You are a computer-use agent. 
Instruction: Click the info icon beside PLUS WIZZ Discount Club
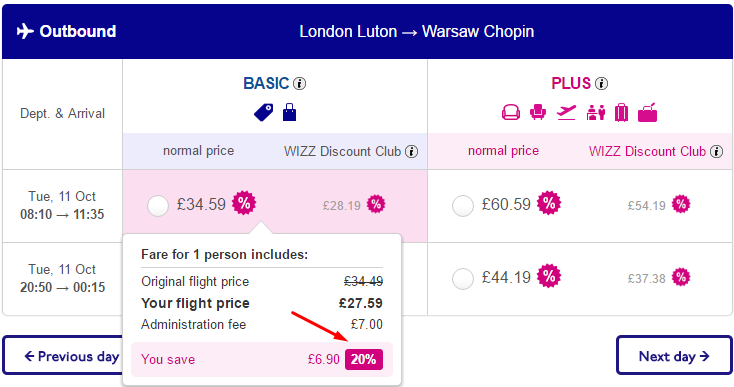pyautogui.click(x=716, y=152)
